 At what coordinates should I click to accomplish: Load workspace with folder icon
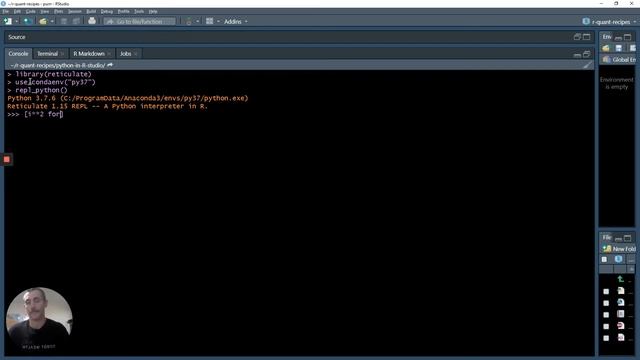coord(606,48)
